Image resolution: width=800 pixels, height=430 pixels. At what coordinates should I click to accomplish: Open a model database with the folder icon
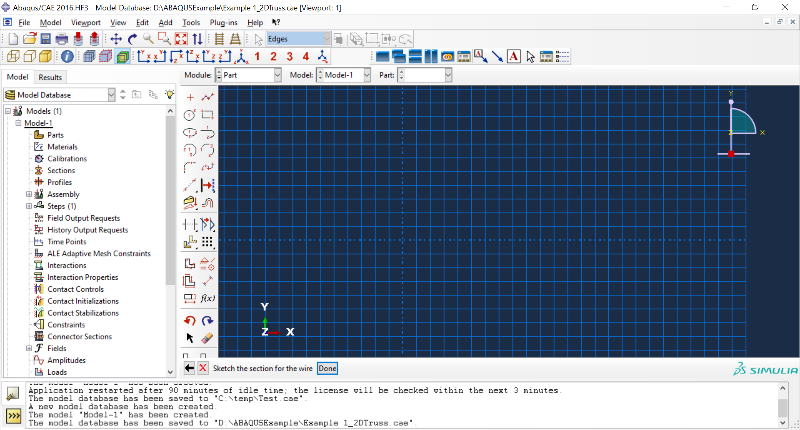pyautogui.click(x=30, y=39)
